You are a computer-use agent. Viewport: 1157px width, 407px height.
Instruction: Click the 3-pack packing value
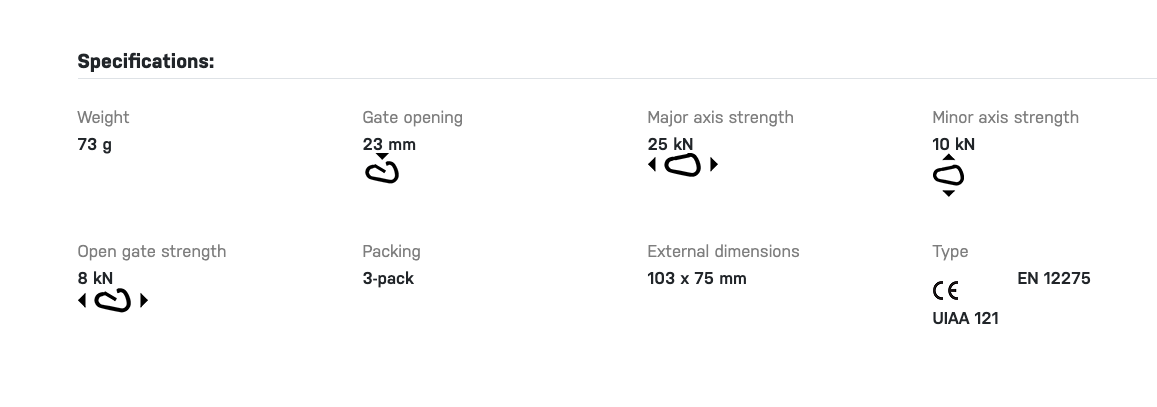tap(388, 279)
